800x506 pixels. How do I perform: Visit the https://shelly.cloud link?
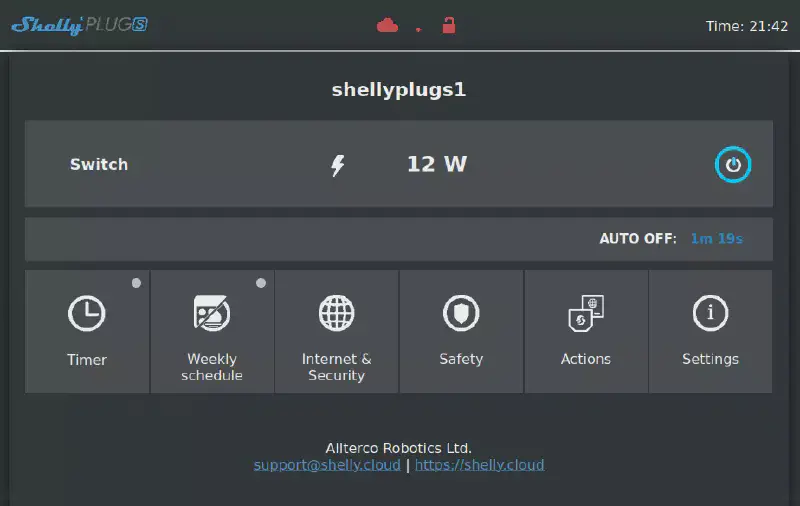[479, 465]
